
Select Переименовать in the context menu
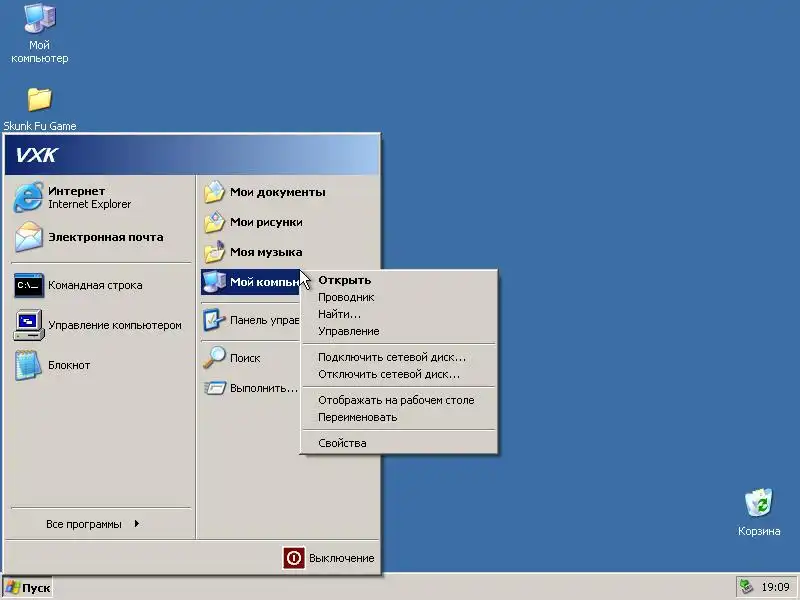coord(398,417)
